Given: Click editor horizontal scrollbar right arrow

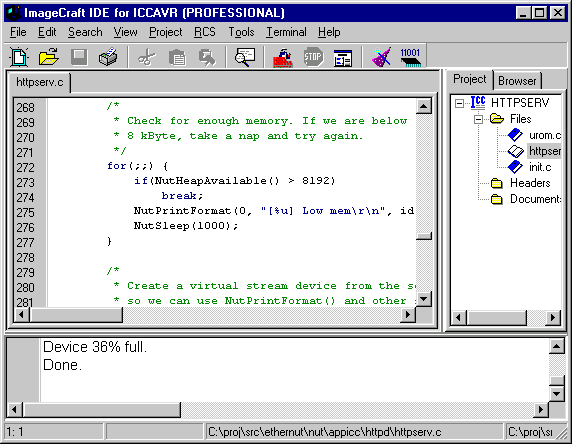Looking at the screenshot, I should [408, 314].
